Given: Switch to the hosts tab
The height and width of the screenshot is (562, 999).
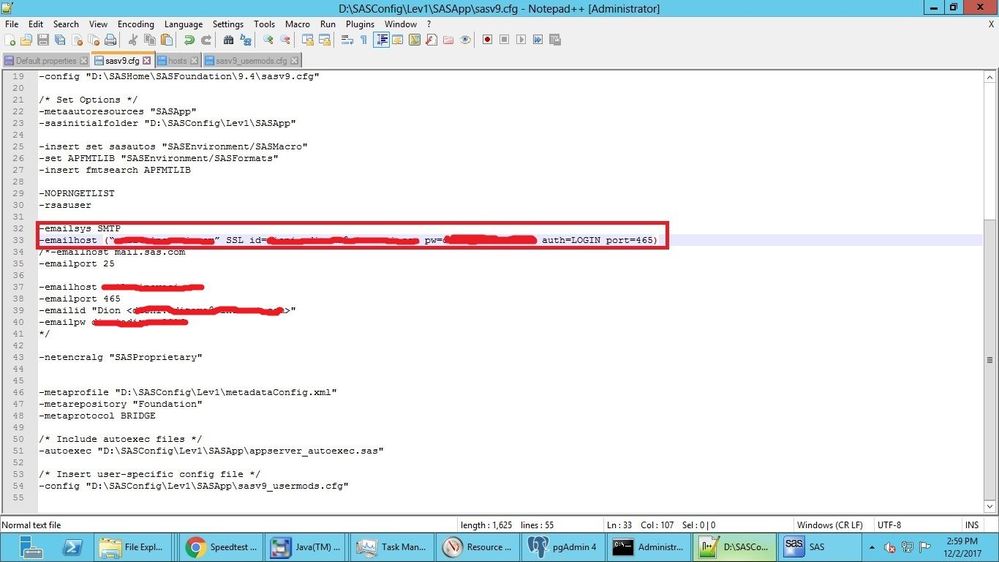Looking at the screenshot, I should (x=178, y=61).
